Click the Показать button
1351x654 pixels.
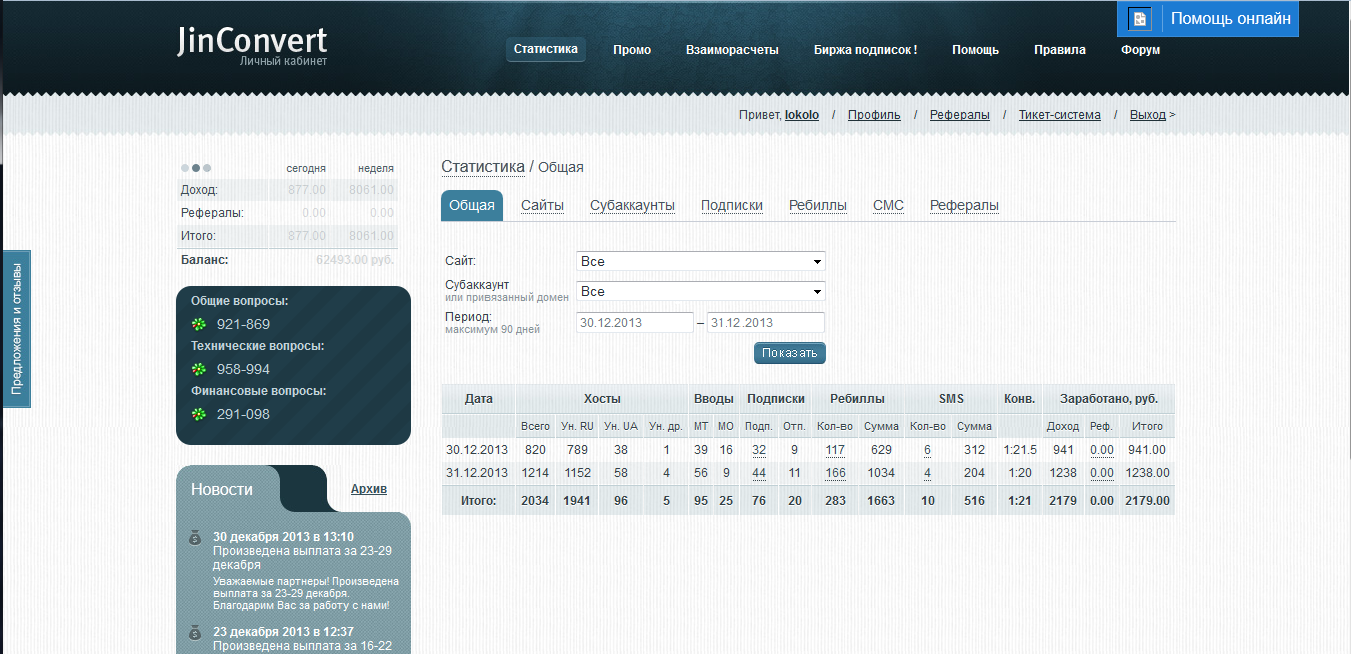pos(790,353)
